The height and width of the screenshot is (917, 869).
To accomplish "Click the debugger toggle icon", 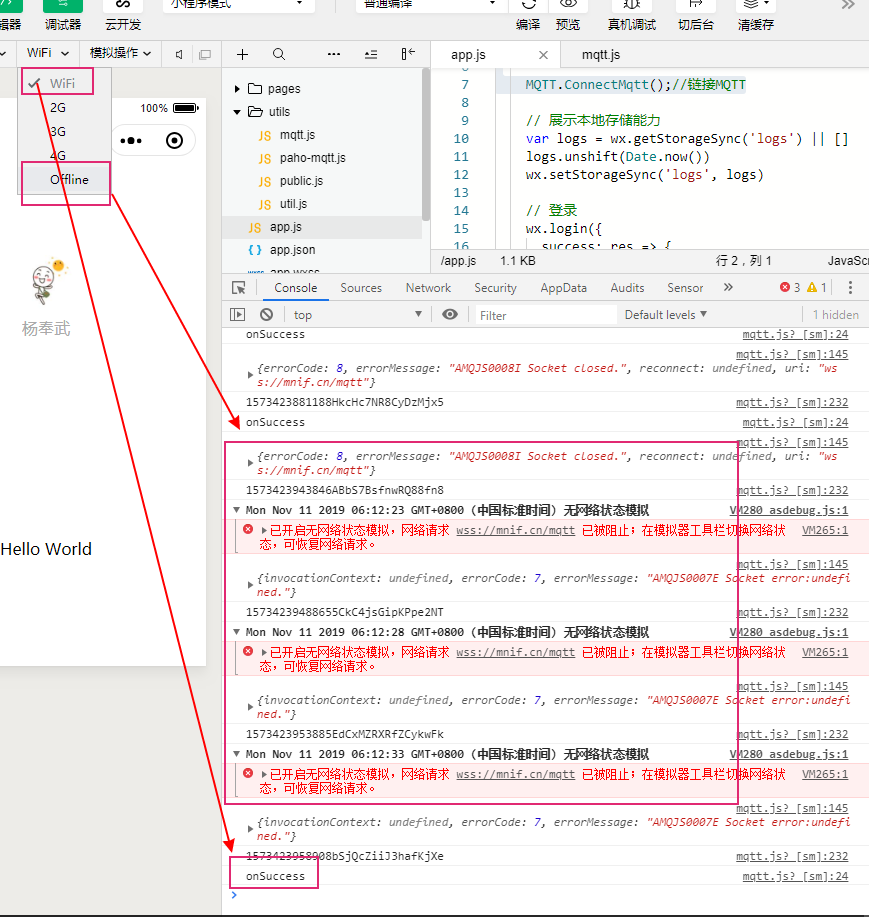I will click(63, 6).
